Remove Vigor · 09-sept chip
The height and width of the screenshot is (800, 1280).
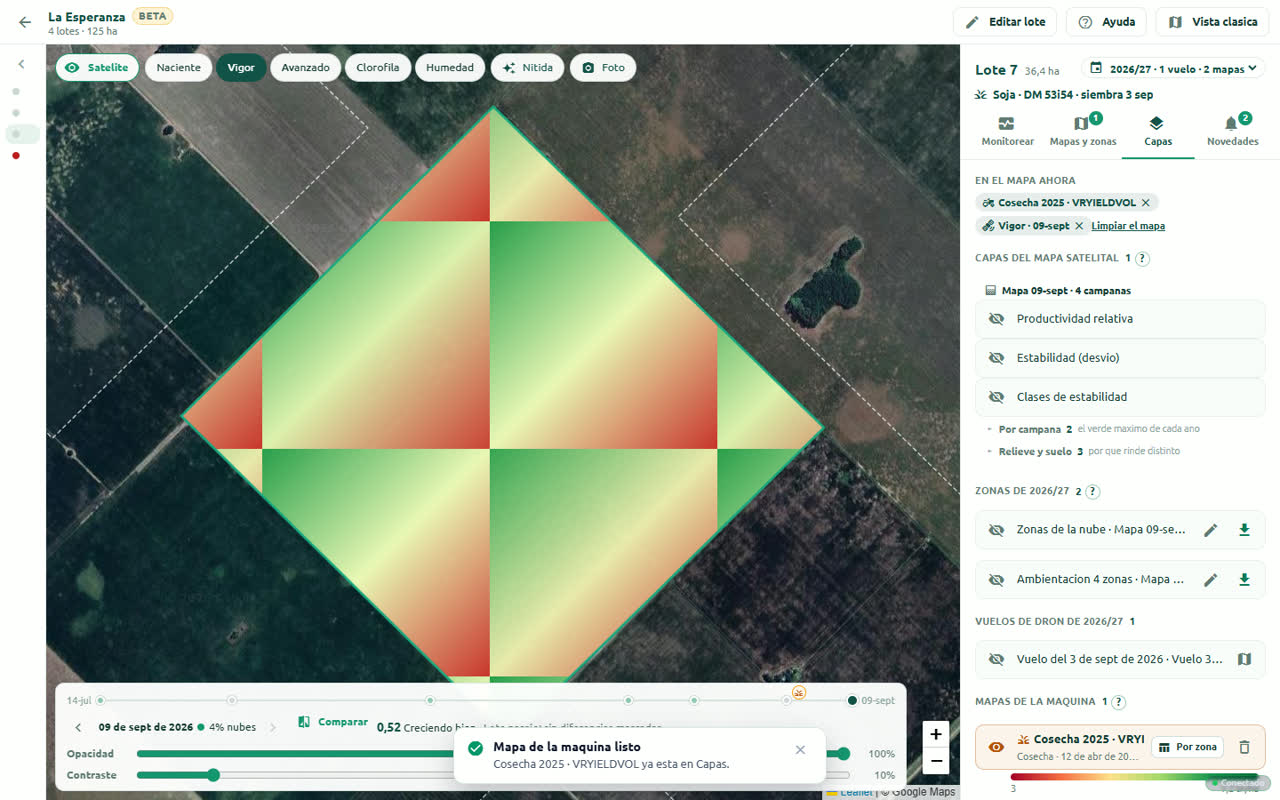click(x=1079, y=226)
